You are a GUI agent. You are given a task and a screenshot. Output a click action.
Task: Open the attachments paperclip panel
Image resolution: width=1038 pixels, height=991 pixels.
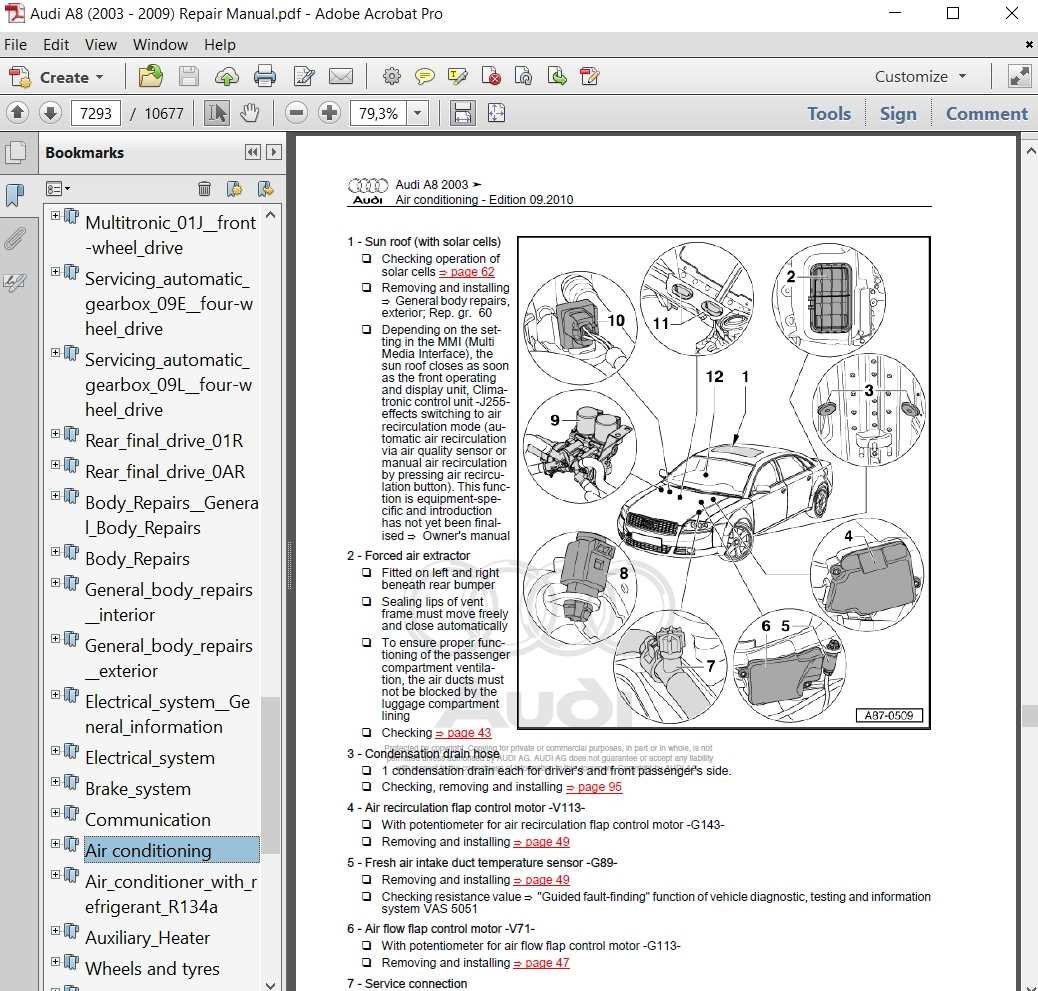pos(15,239)
